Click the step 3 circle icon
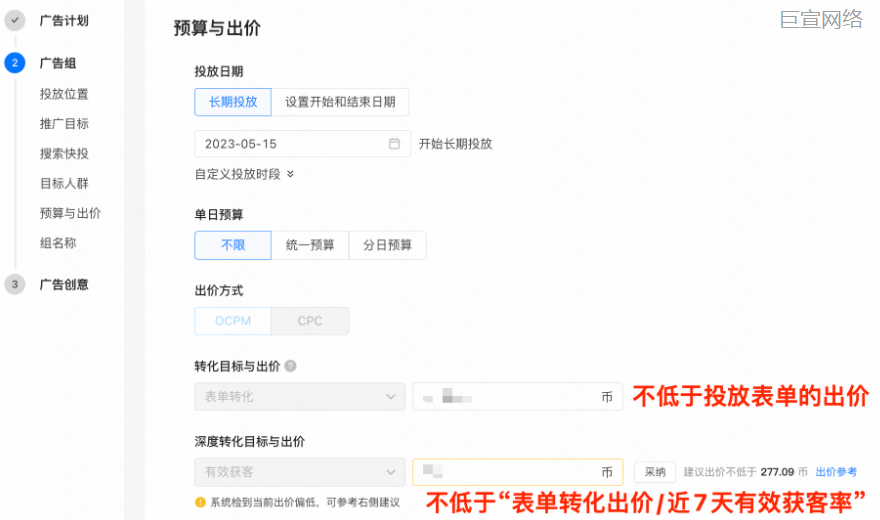 point(14,285)
